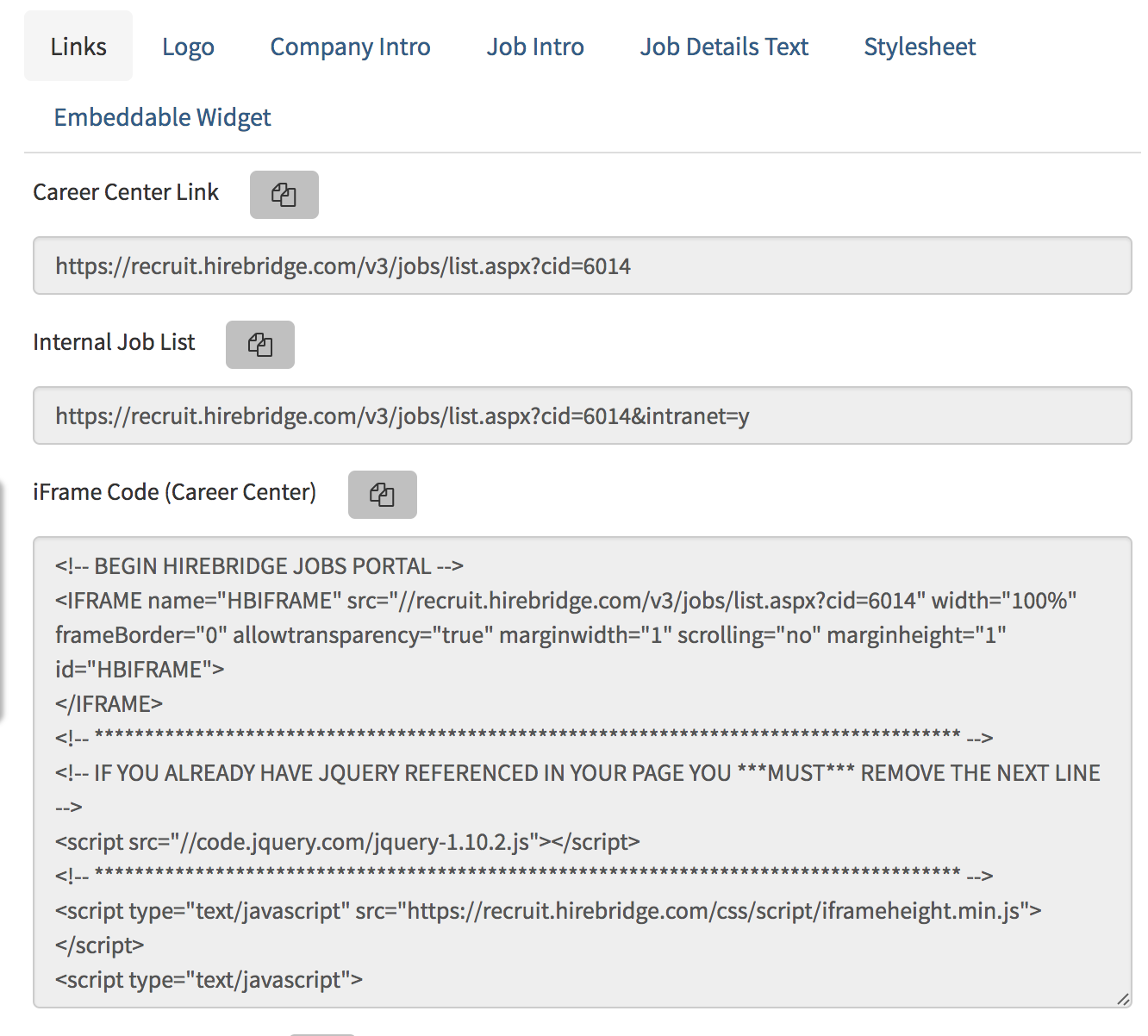Copy the iFrame Code (Career Center)

383,495
